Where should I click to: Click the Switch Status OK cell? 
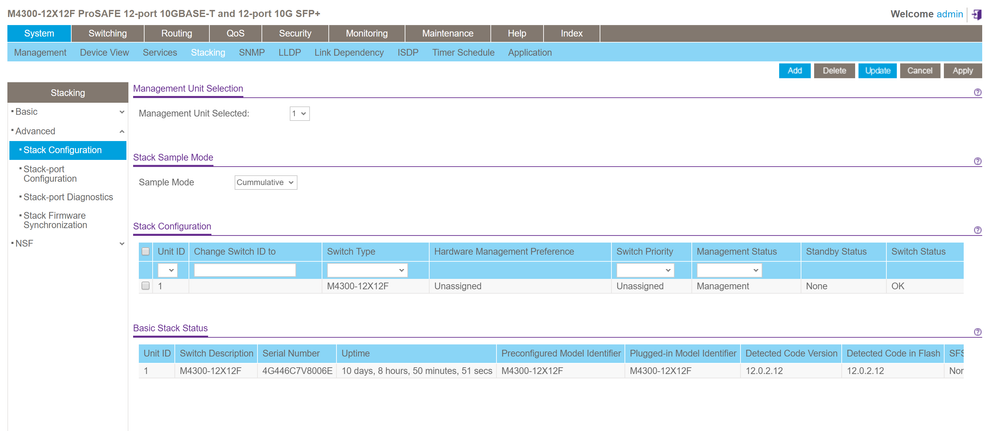pyautogui.click(x=924, y=286)
